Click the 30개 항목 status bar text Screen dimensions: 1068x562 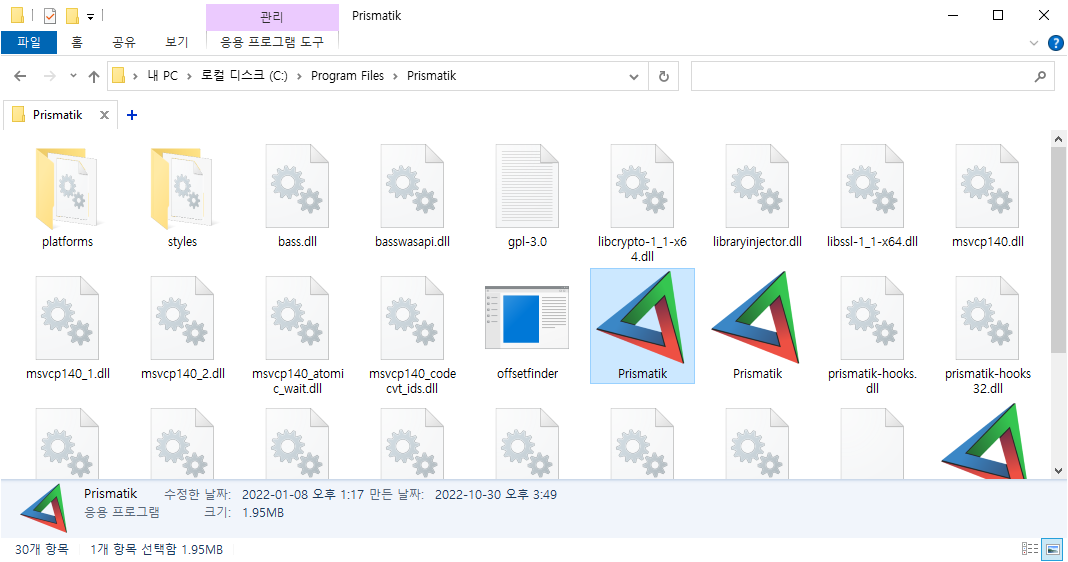[42, 549]
